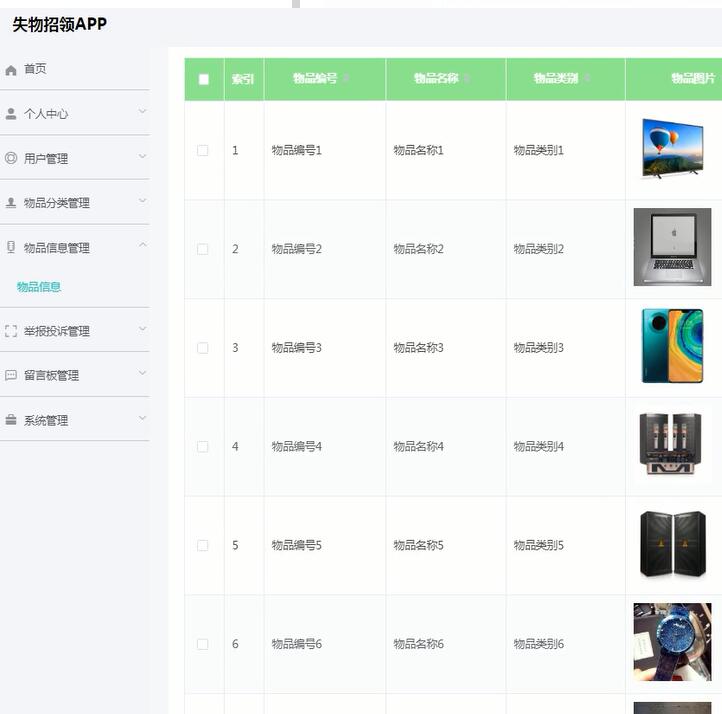Screen dimensions: 722x714
Task: Open the smartphone thumbnail in row 3
Action: coord(672,346)
